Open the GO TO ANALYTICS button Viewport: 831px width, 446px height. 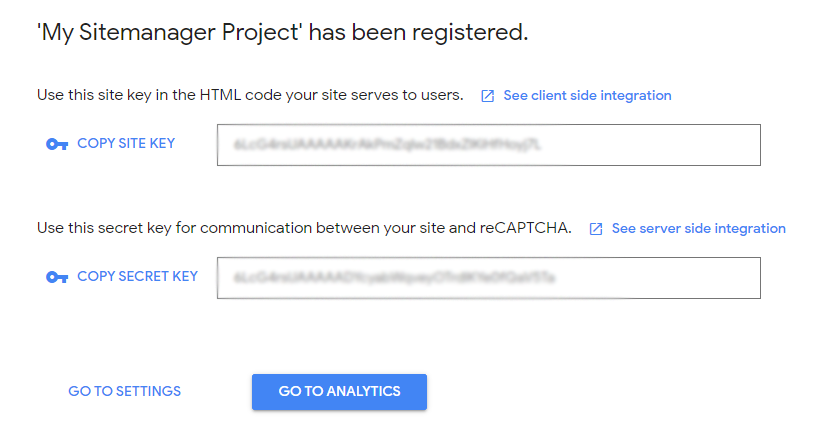(x=339, y=392)
